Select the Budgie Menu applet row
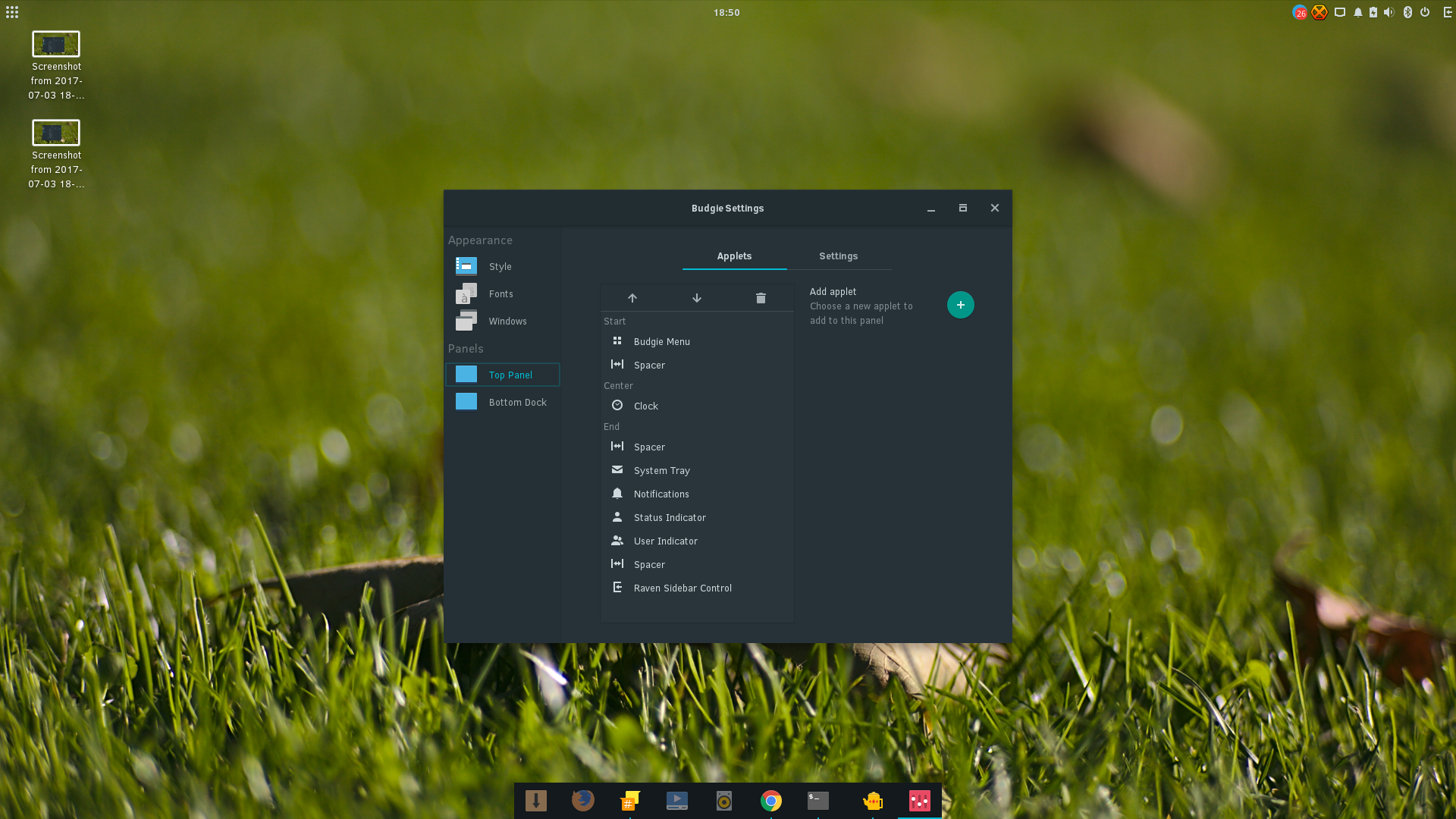This screenshot has width=1456, height=819. coord(697,341)
